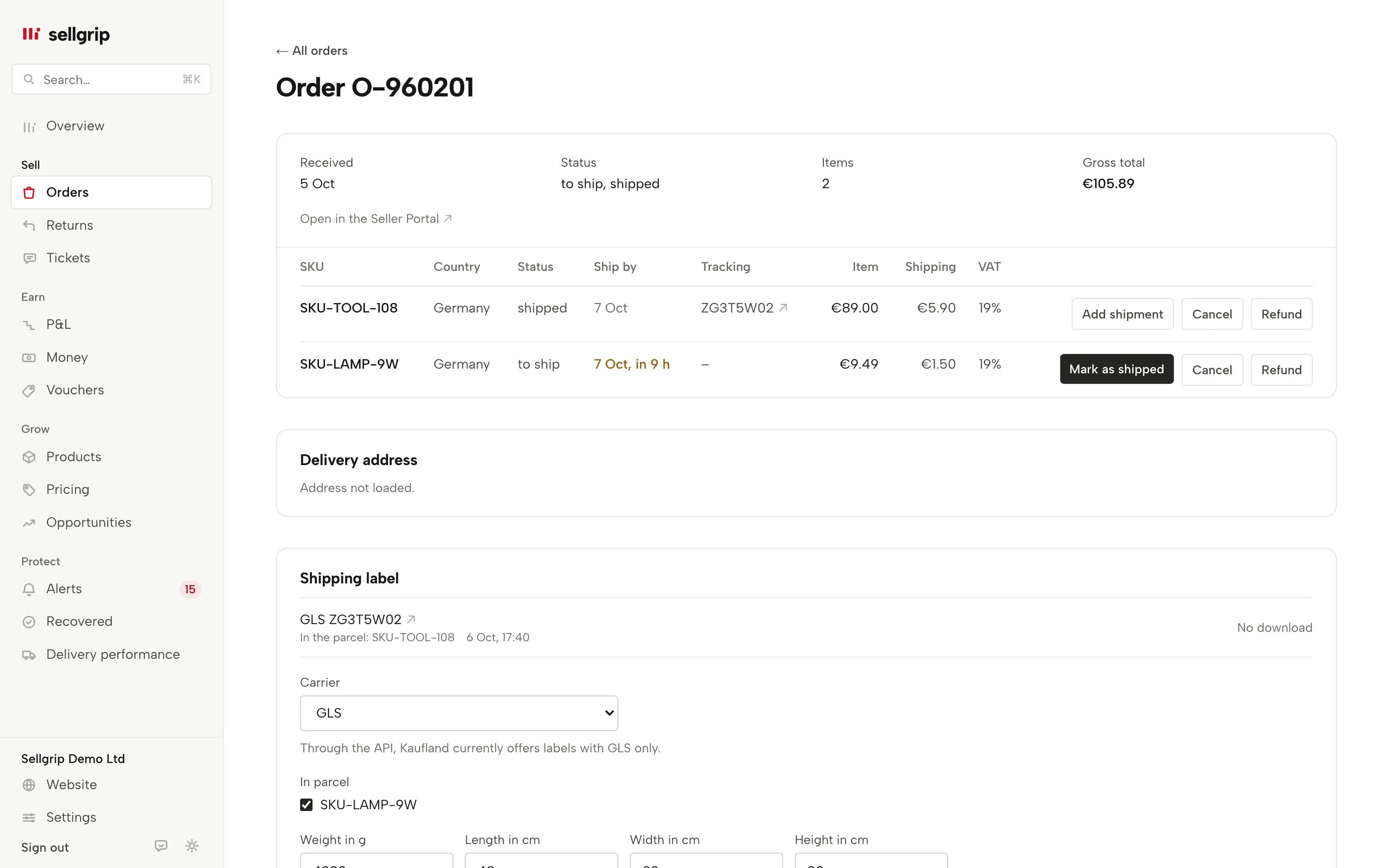
Task: Go to Returns in sidebar
Action: 111,225
